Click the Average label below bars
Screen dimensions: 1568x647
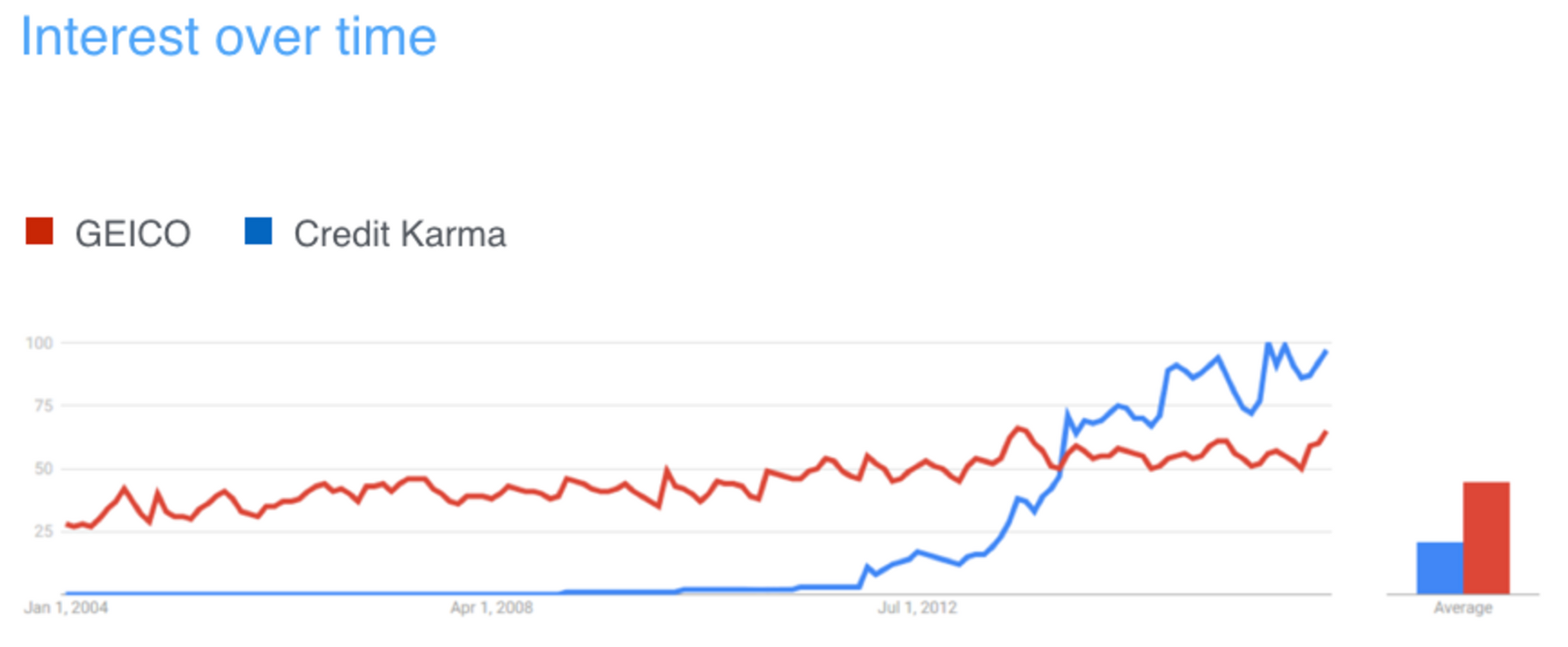click(1462, 608)
